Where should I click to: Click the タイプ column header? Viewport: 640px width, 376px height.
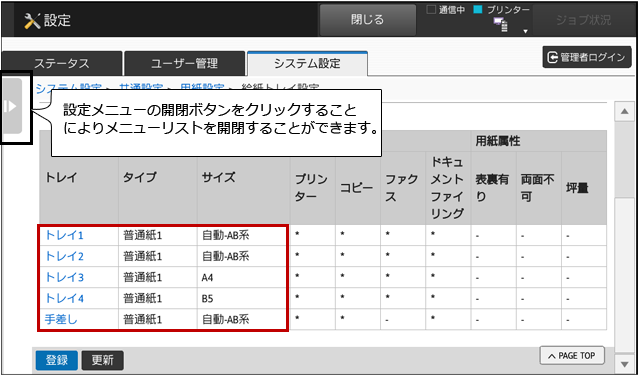[x=140, y=178]
